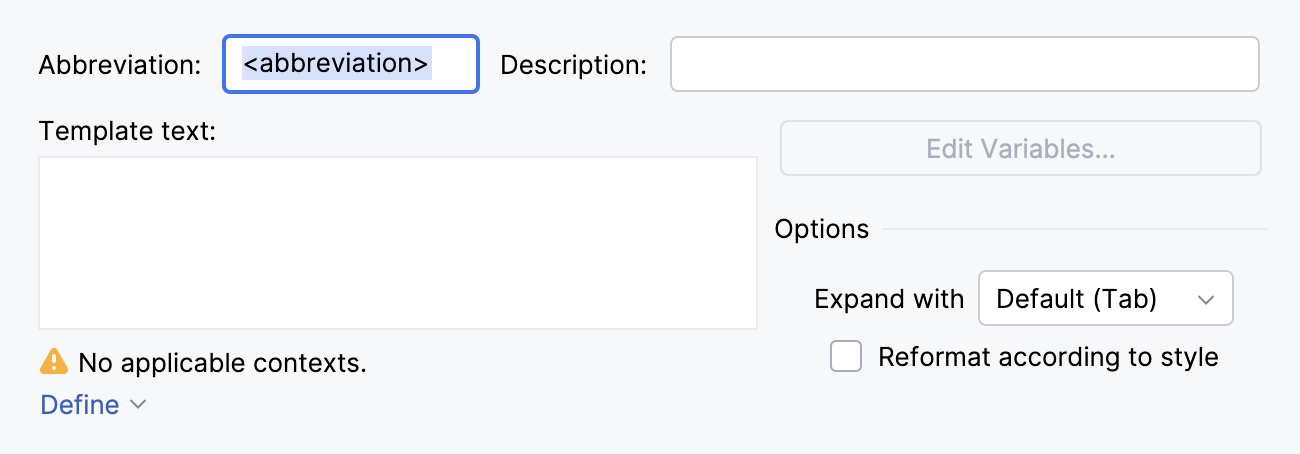Click the yellow warning icon
This screenshot has height=454, width=1300.
[x=53, y=361]
